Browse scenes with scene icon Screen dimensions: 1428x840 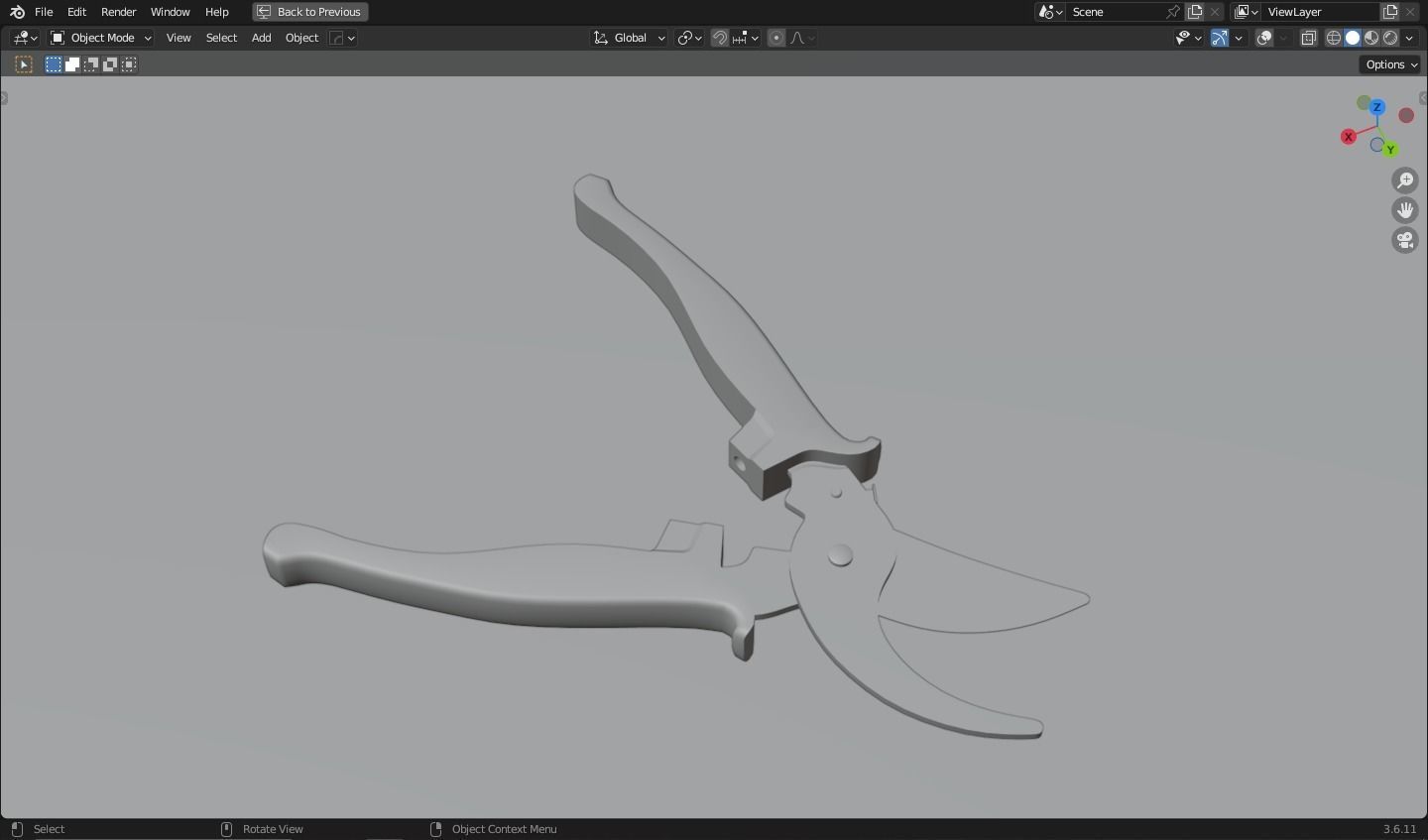click(1050, 12)
